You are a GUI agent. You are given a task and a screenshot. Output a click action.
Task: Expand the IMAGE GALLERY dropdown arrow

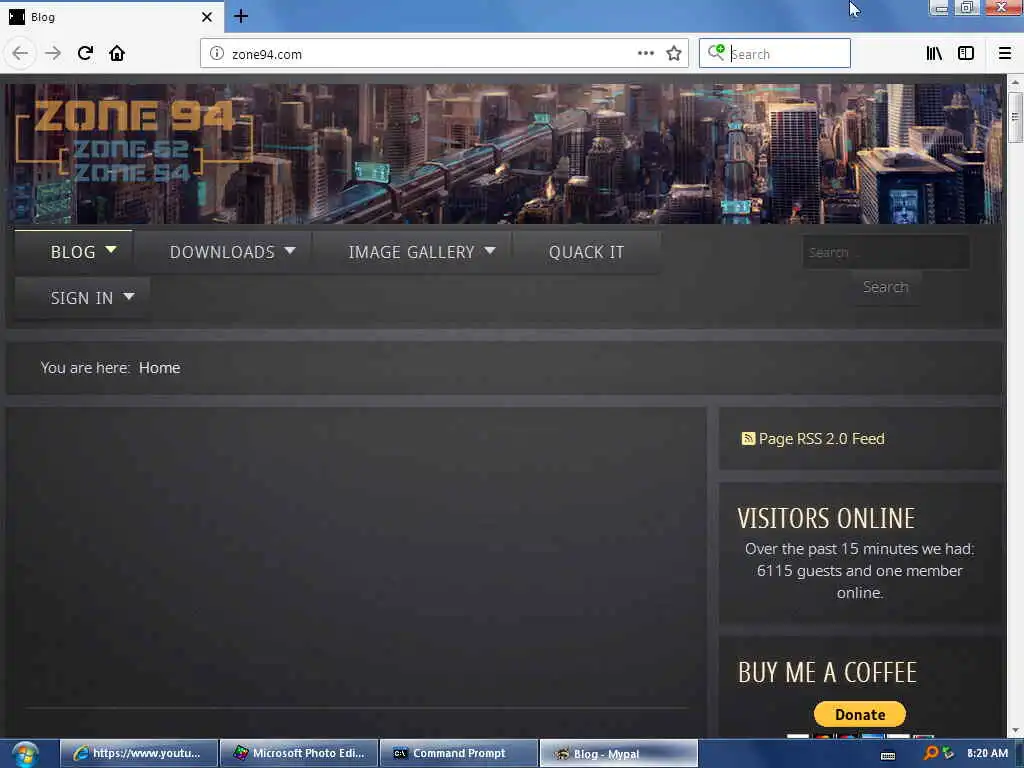click(490, 250)
